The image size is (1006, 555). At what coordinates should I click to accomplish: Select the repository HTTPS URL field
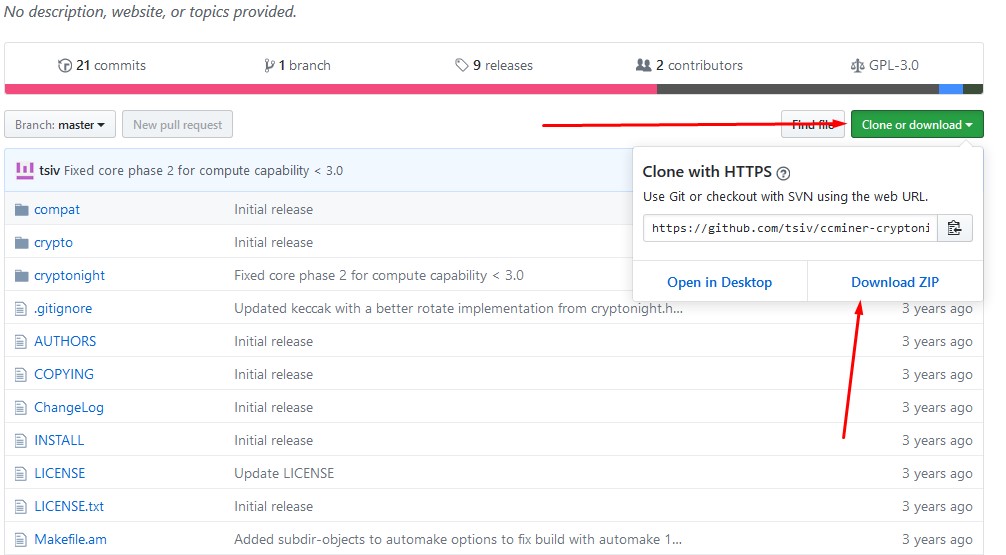coord(790,228)
